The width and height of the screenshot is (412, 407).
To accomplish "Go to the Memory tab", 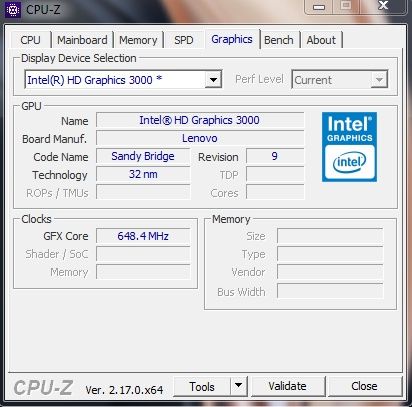I will [x=138, y=40].
